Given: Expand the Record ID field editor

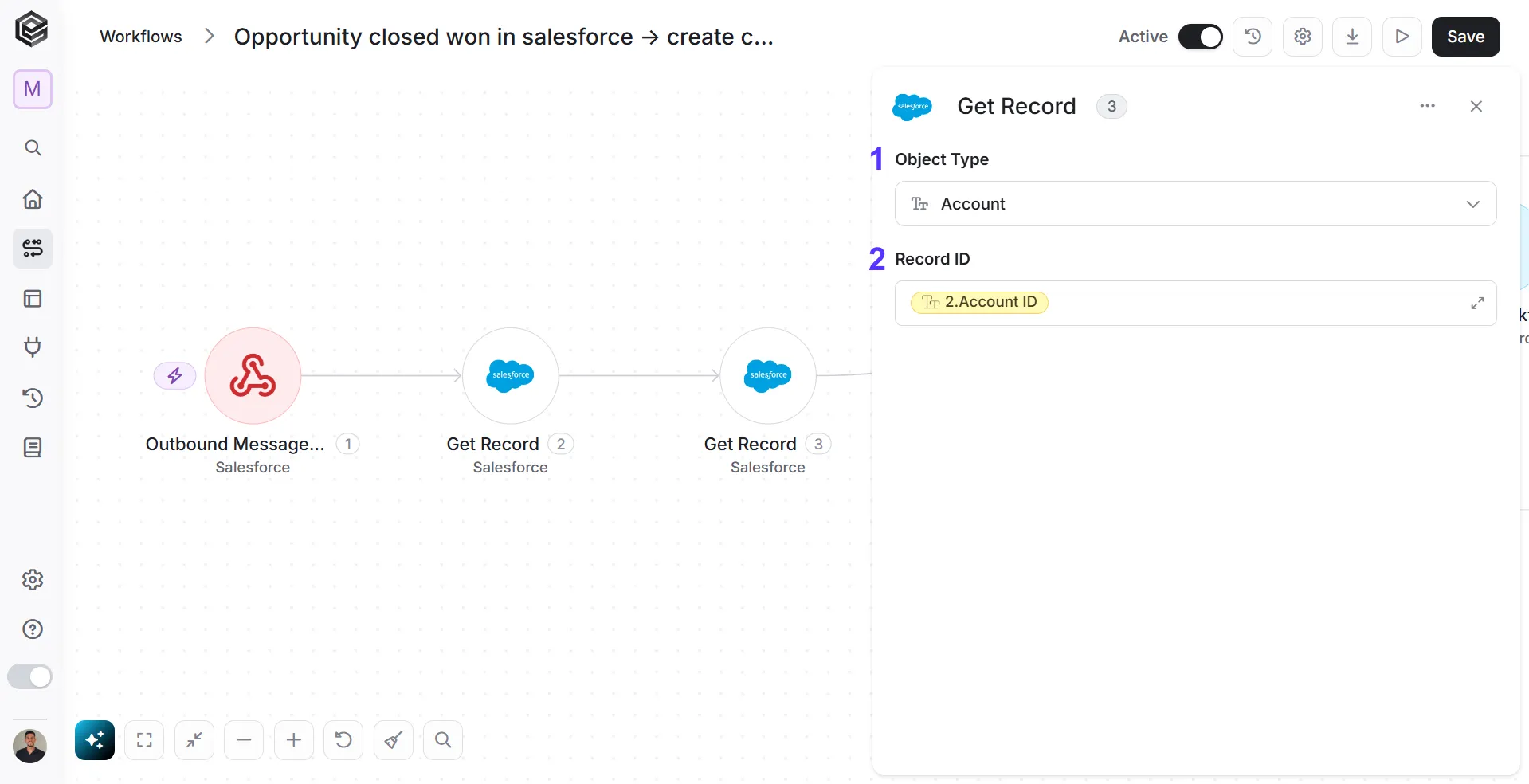Looking at the screenshot, I should (1477, 304).
